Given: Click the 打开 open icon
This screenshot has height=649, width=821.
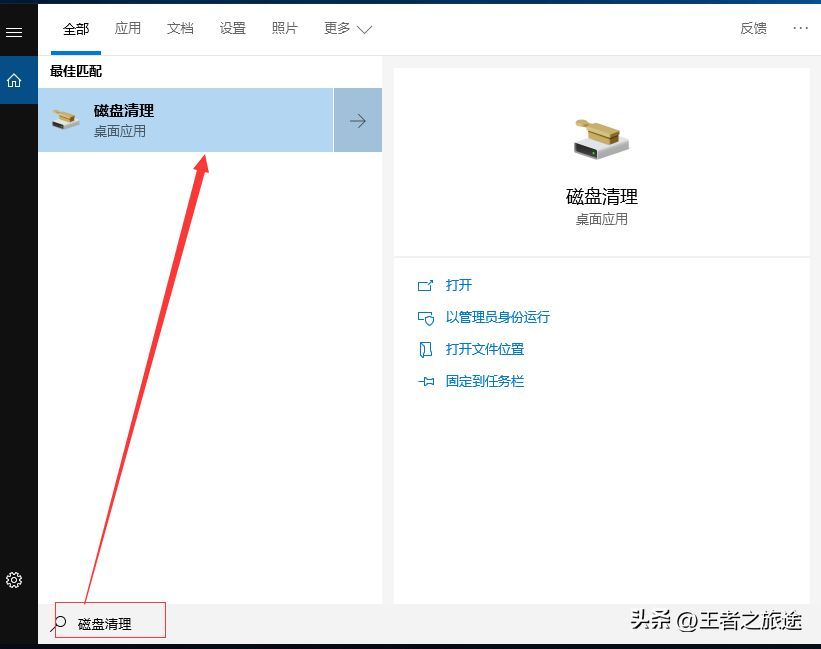Looking at the screenshot, I should click(x=425, y=285).
